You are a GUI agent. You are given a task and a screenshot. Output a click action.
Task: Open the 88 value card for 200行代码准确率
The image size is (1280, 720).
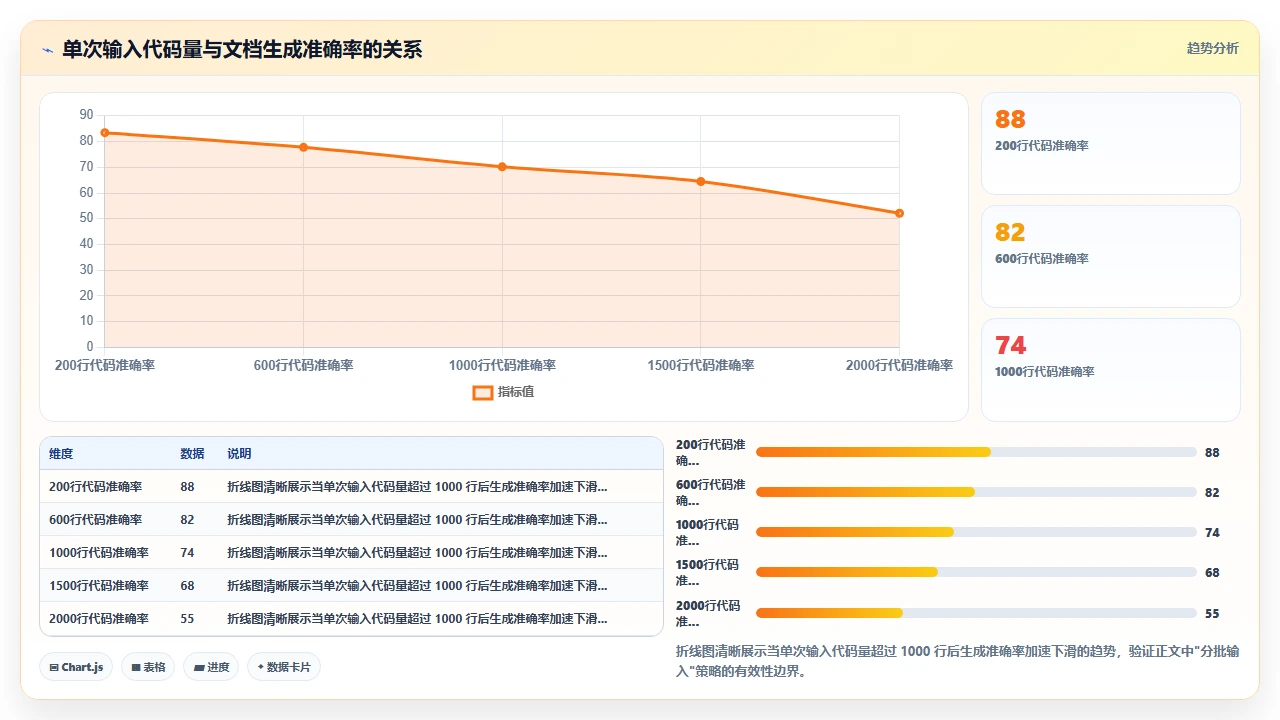coord(1110,143)
